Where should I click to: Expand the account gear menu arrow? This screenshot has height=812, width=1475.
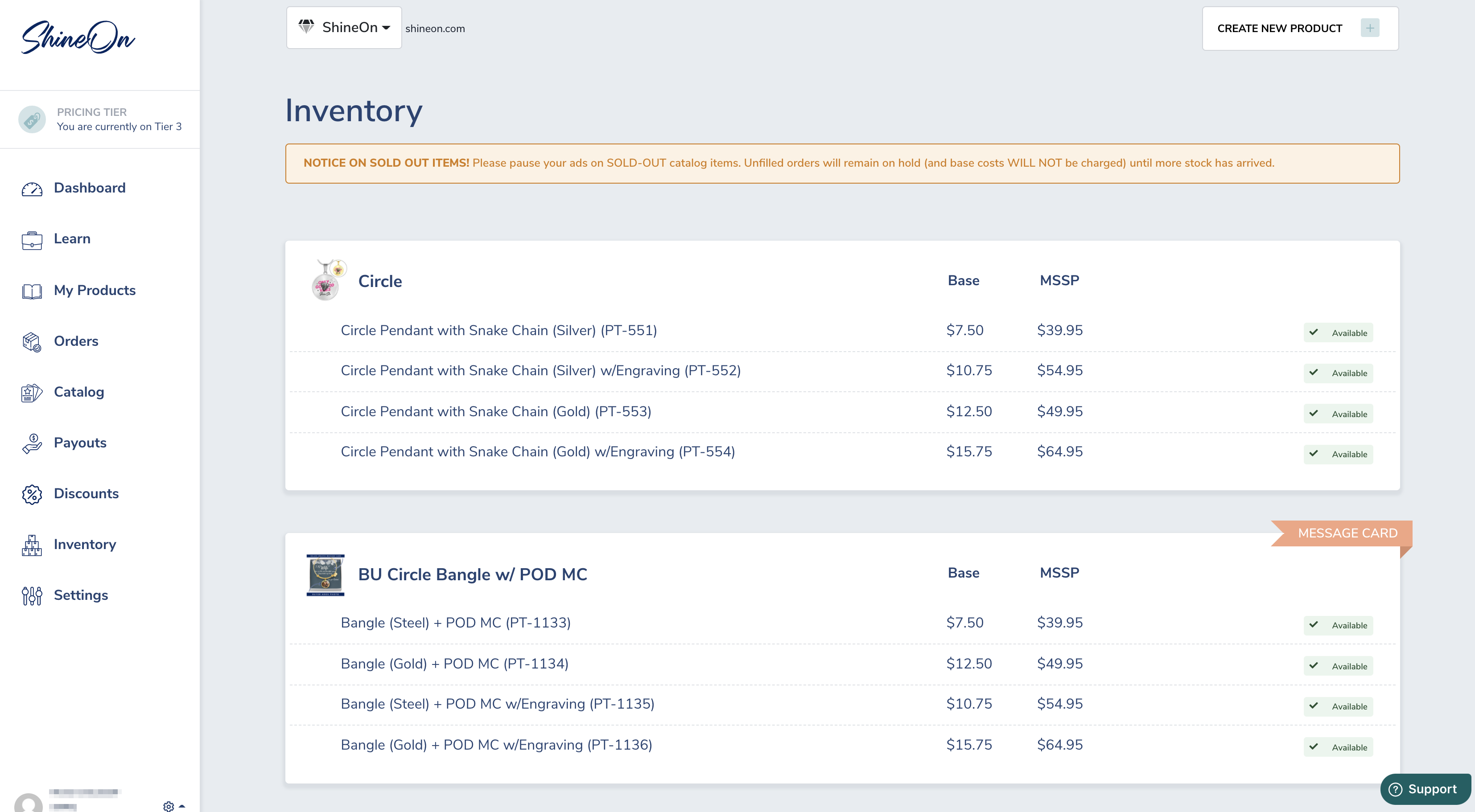[x=182, y=806]
